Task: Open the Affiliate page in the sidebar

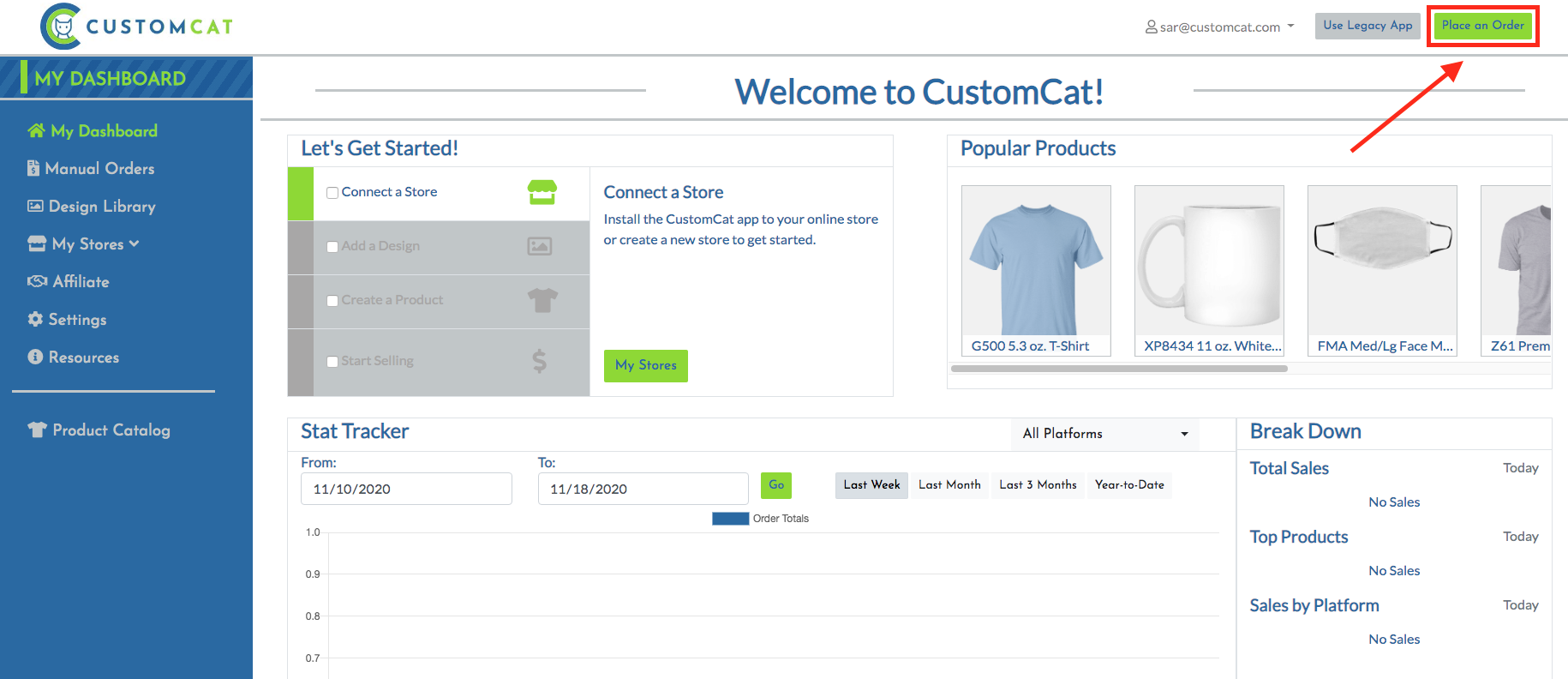Action: pos(69,281)
